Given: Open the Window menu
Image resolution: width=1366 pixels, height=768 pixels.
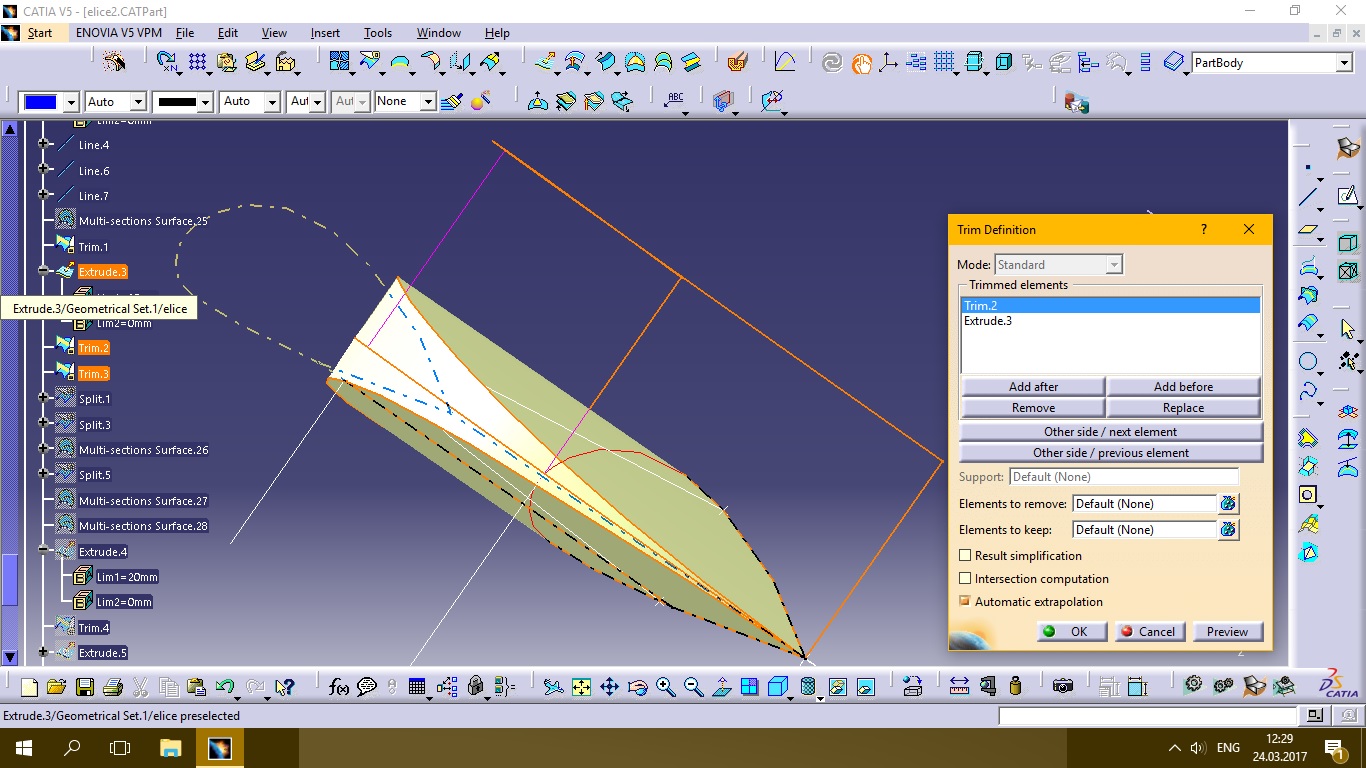Looking at the screenshot, I should [x=439, y=33].
